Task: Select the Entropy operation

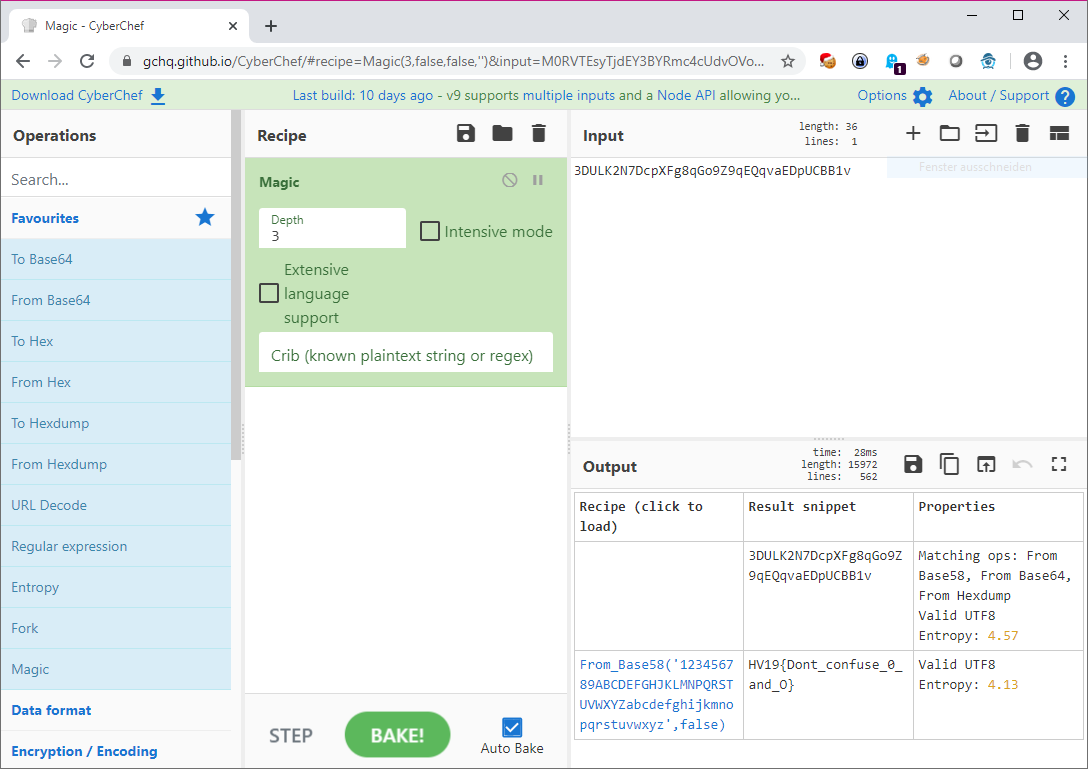Action: click(116, 586)
